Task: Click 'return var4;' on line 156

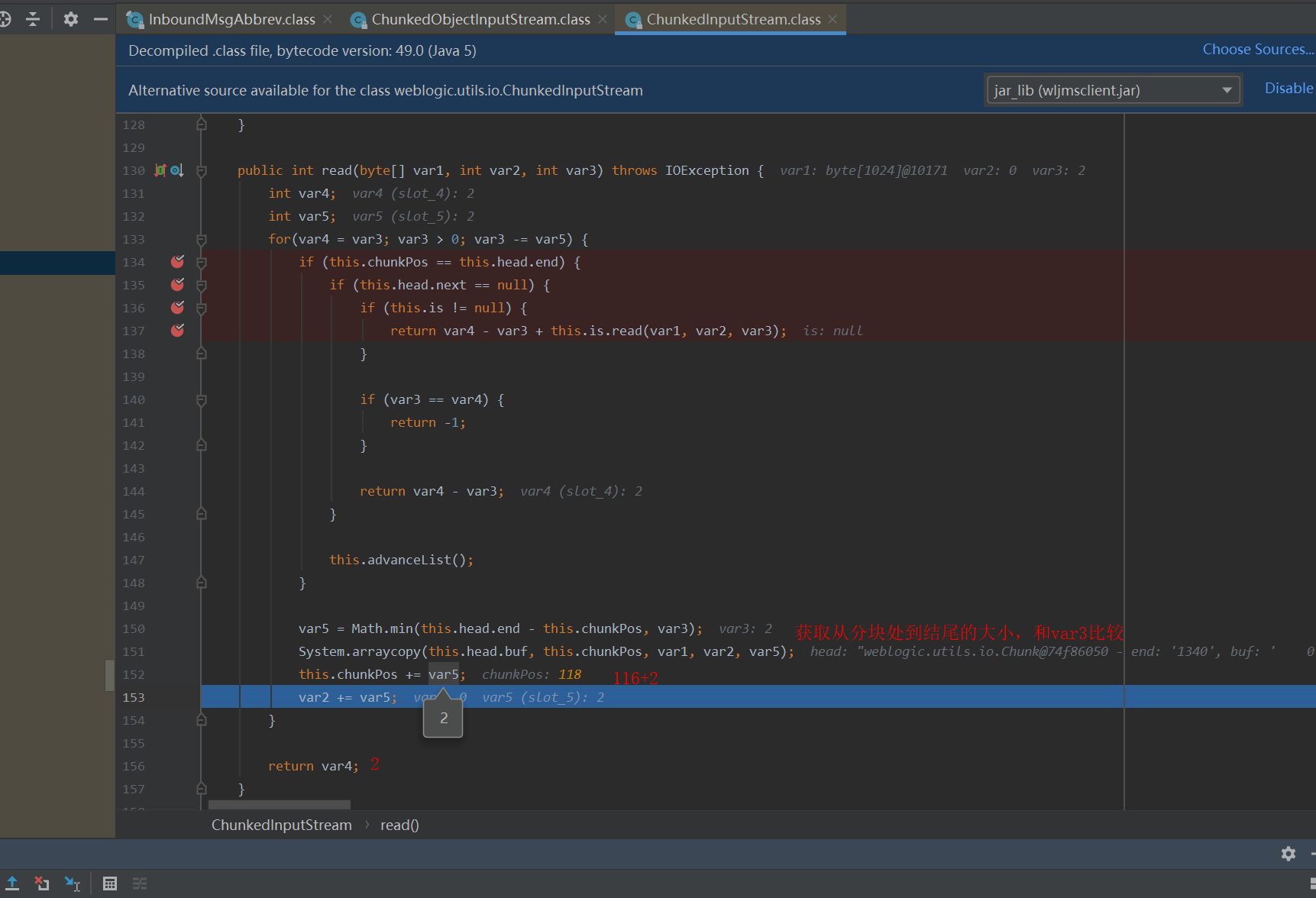Action: [x=313, y=766]
